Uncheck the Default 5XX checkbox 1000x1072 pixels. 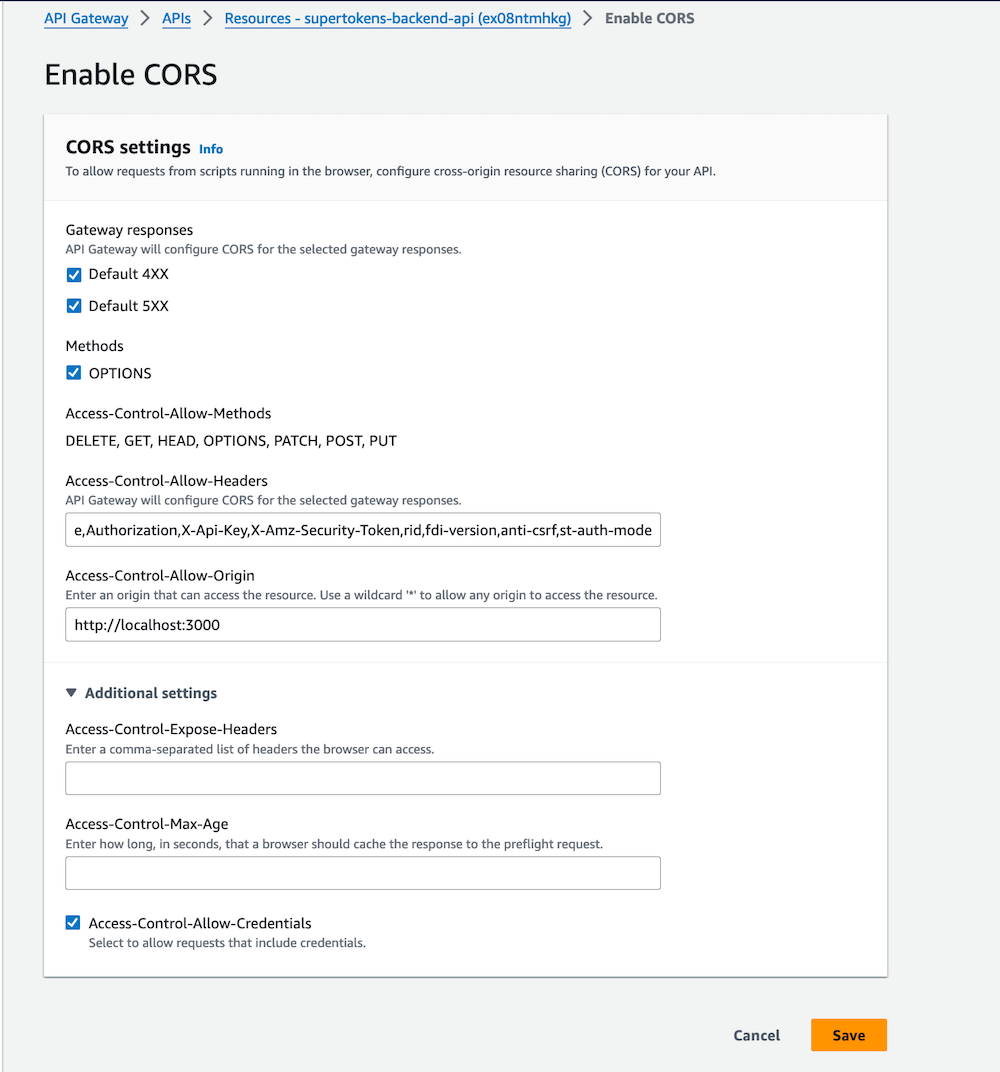tap(73, 306)
